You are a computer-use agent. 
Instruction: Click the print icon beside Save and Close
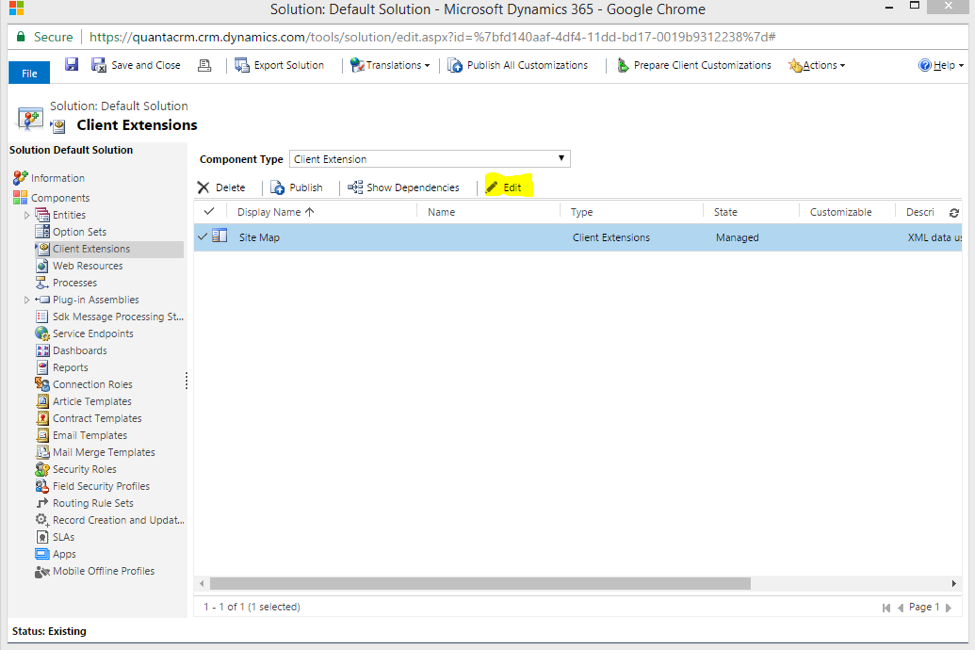coord(205,65)
